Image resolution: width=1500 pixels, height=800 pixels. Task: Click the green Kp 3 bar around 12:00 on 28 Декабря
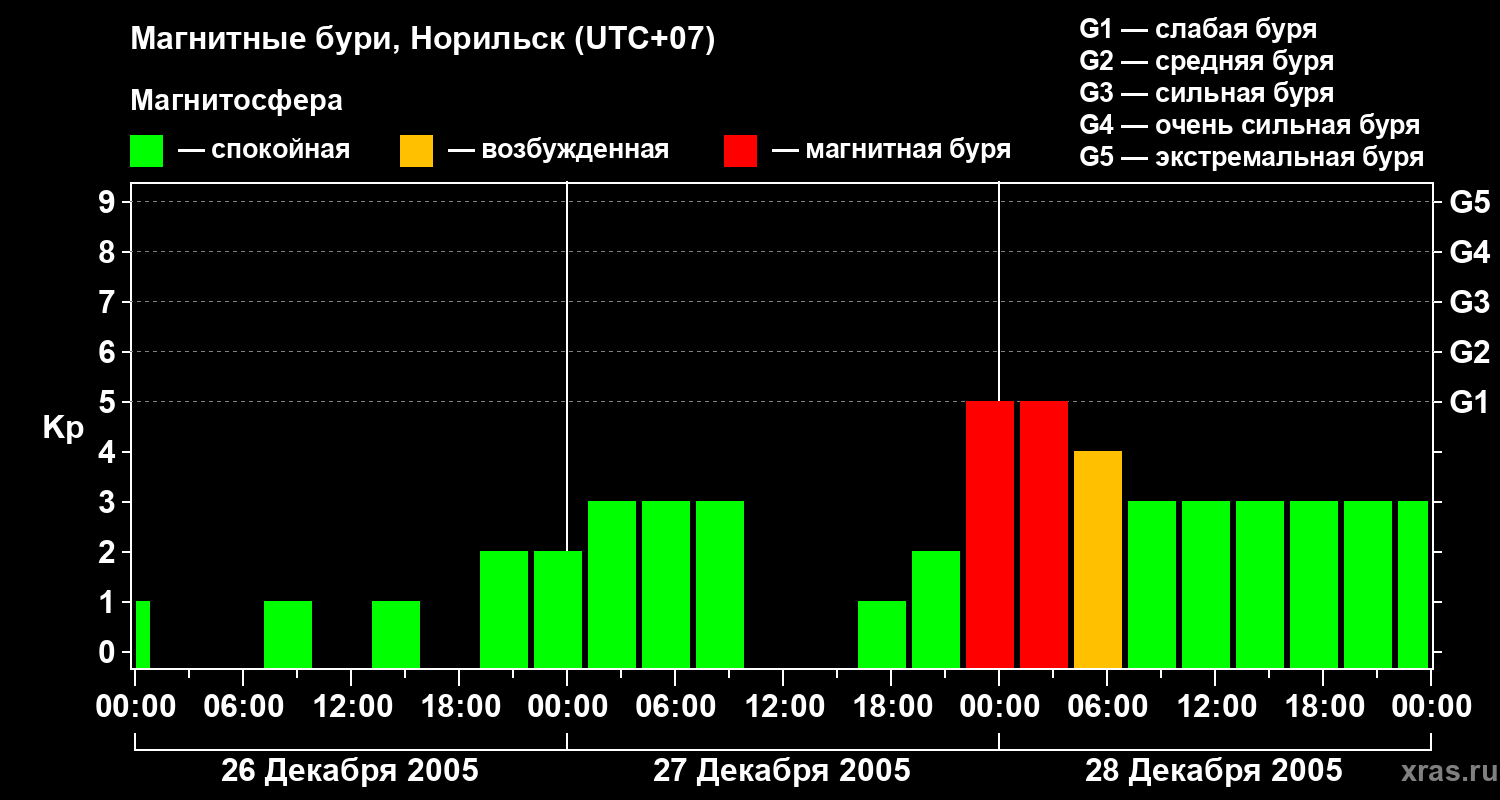click(x=1206, y=584)
